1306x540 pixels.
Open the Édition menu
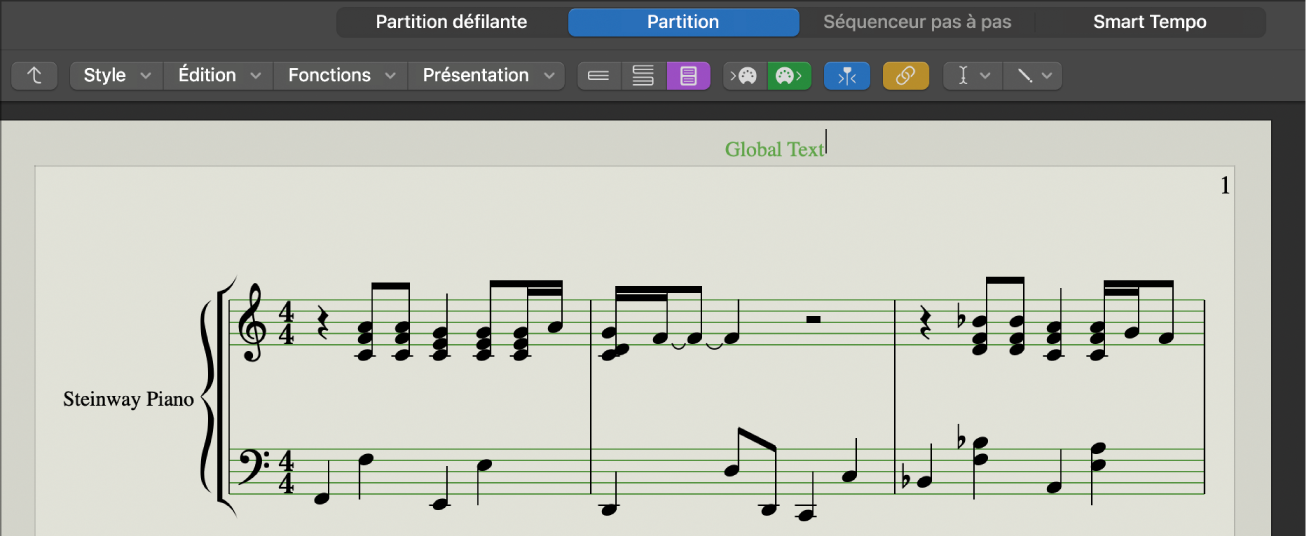[218, 76]
